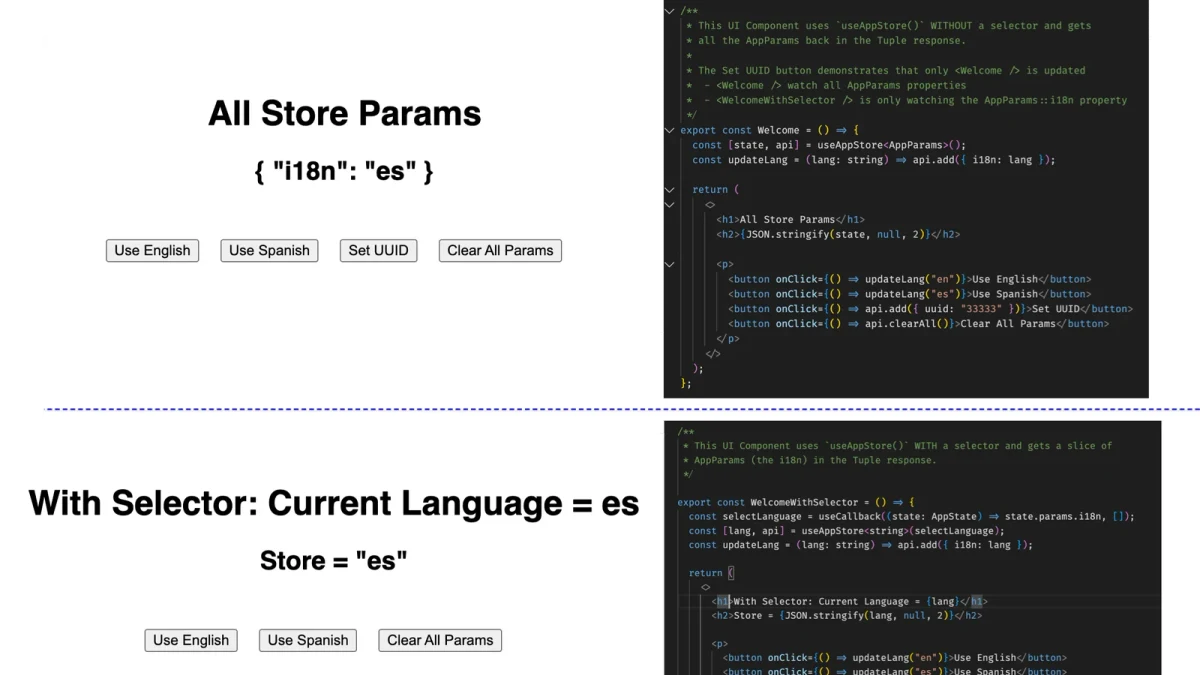Screen dimensions: 1200x675
Task: Click Use English in With Selector section
Action: tap(191, 640)
